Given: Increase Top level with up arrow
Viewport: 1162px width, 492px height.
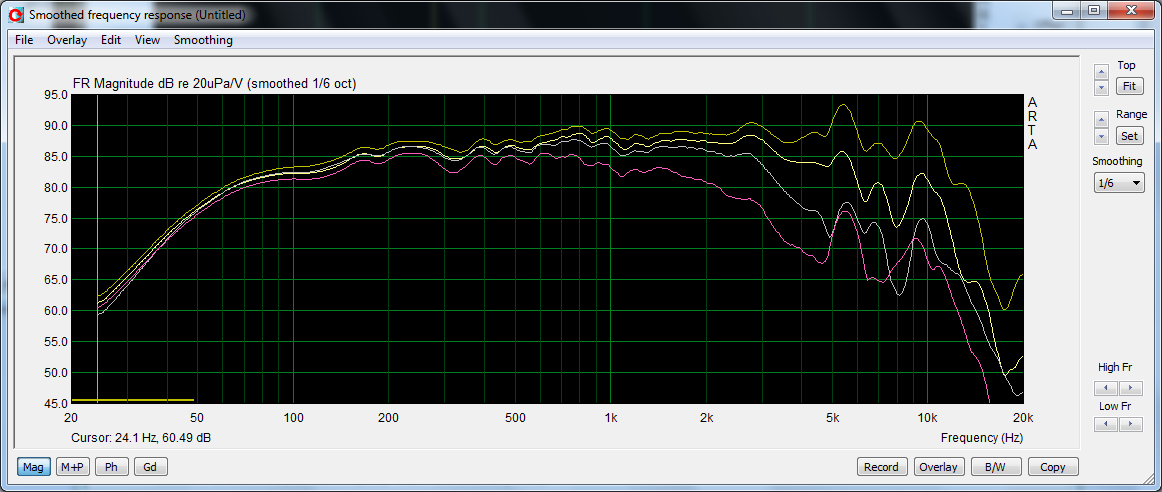Looking at the screenshot, I should pos(1101,72).
